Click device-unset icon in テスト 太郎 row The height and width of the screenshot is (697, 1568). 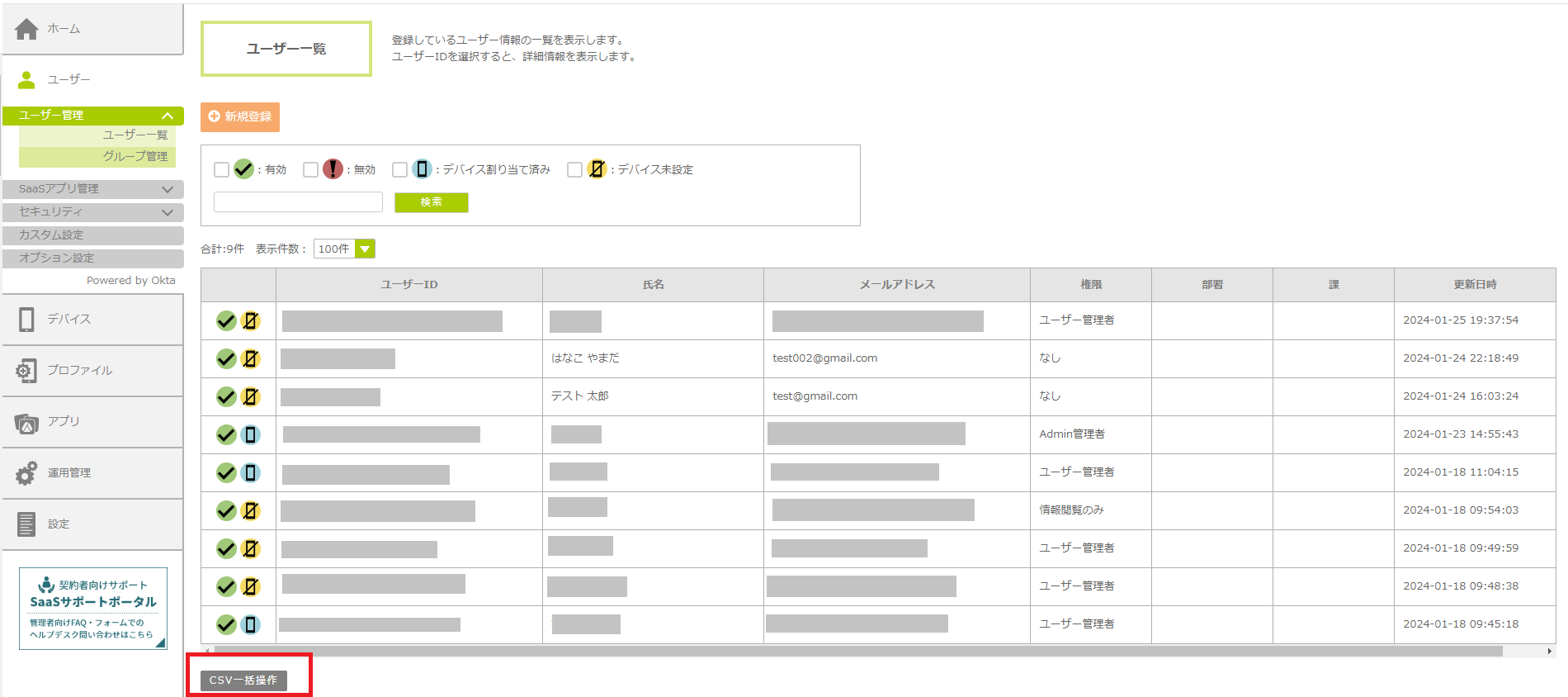(250, 396)
